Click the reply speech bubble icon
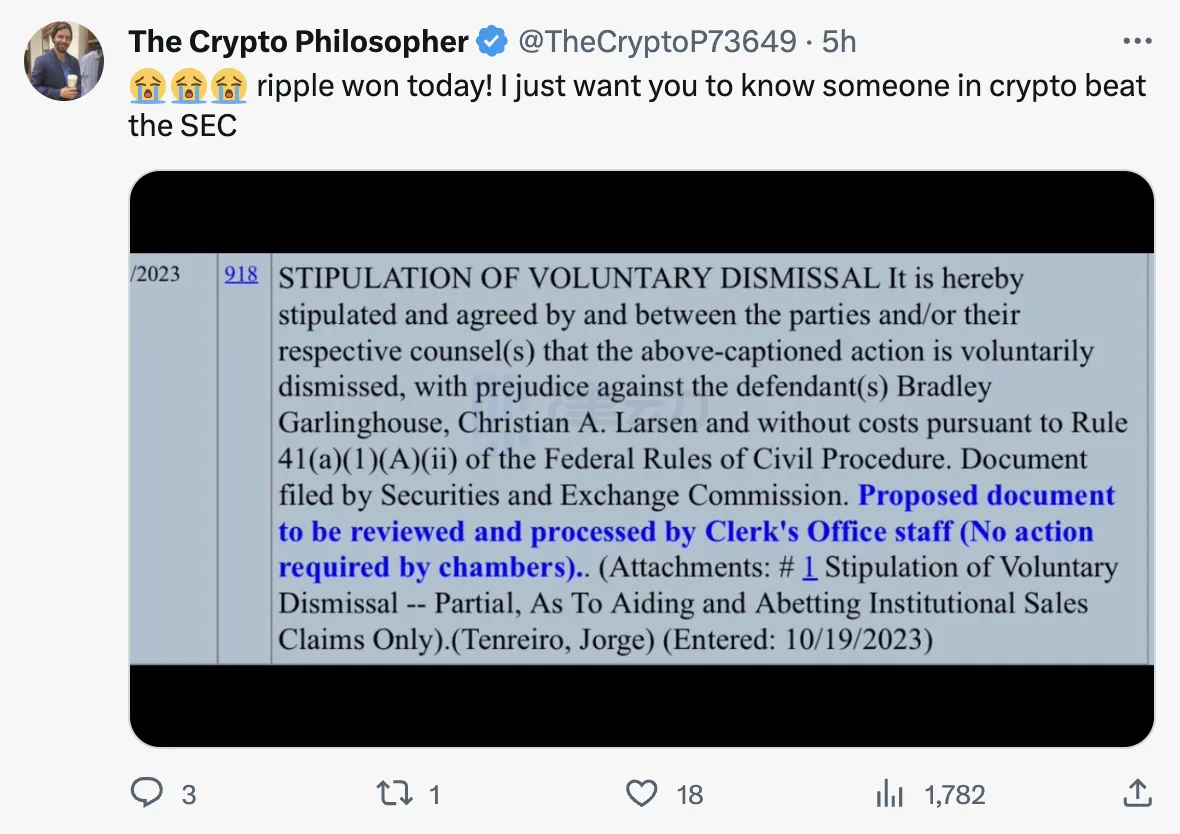 [147, 794]
